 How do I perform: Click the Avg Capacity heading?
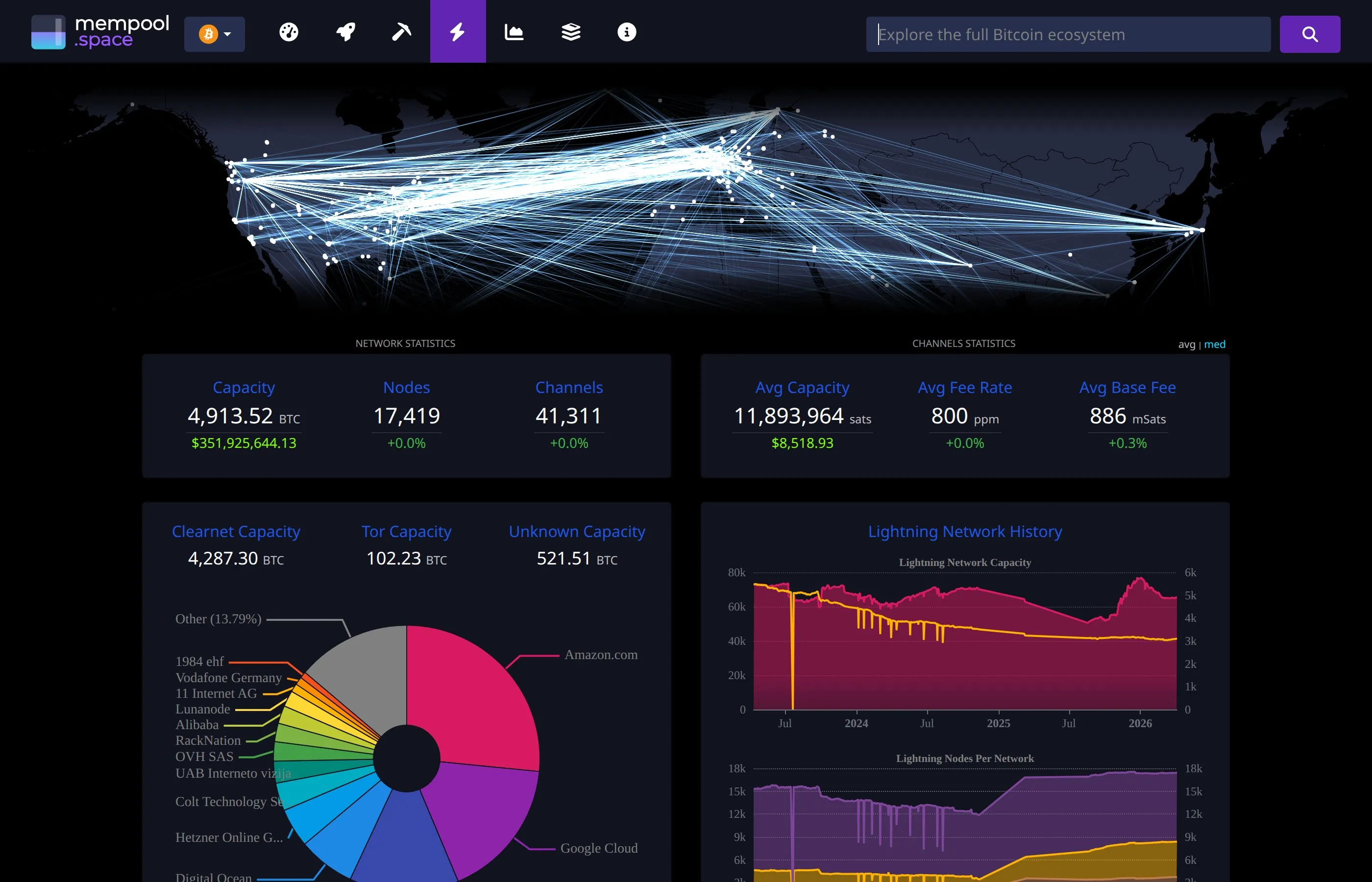(x=802, y=388)
